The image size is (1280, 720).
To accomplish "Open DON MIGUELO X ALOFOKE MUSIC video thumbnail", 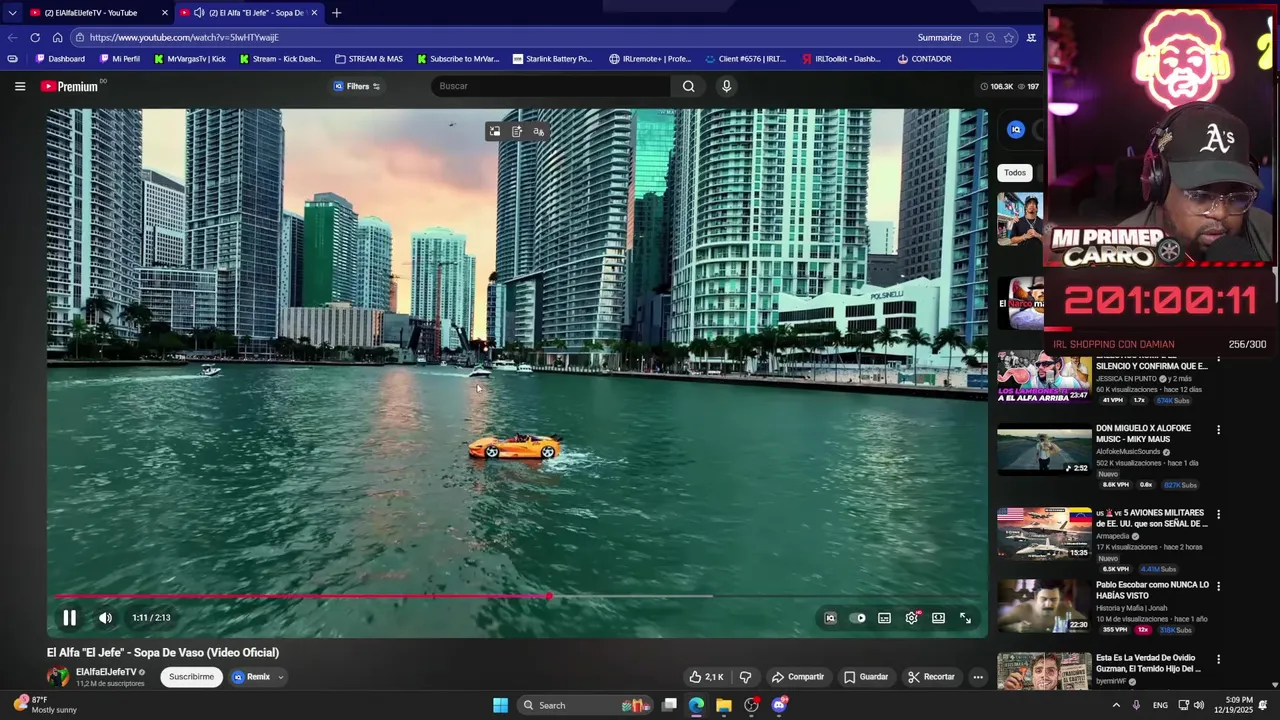I will tap(1044, 450).
